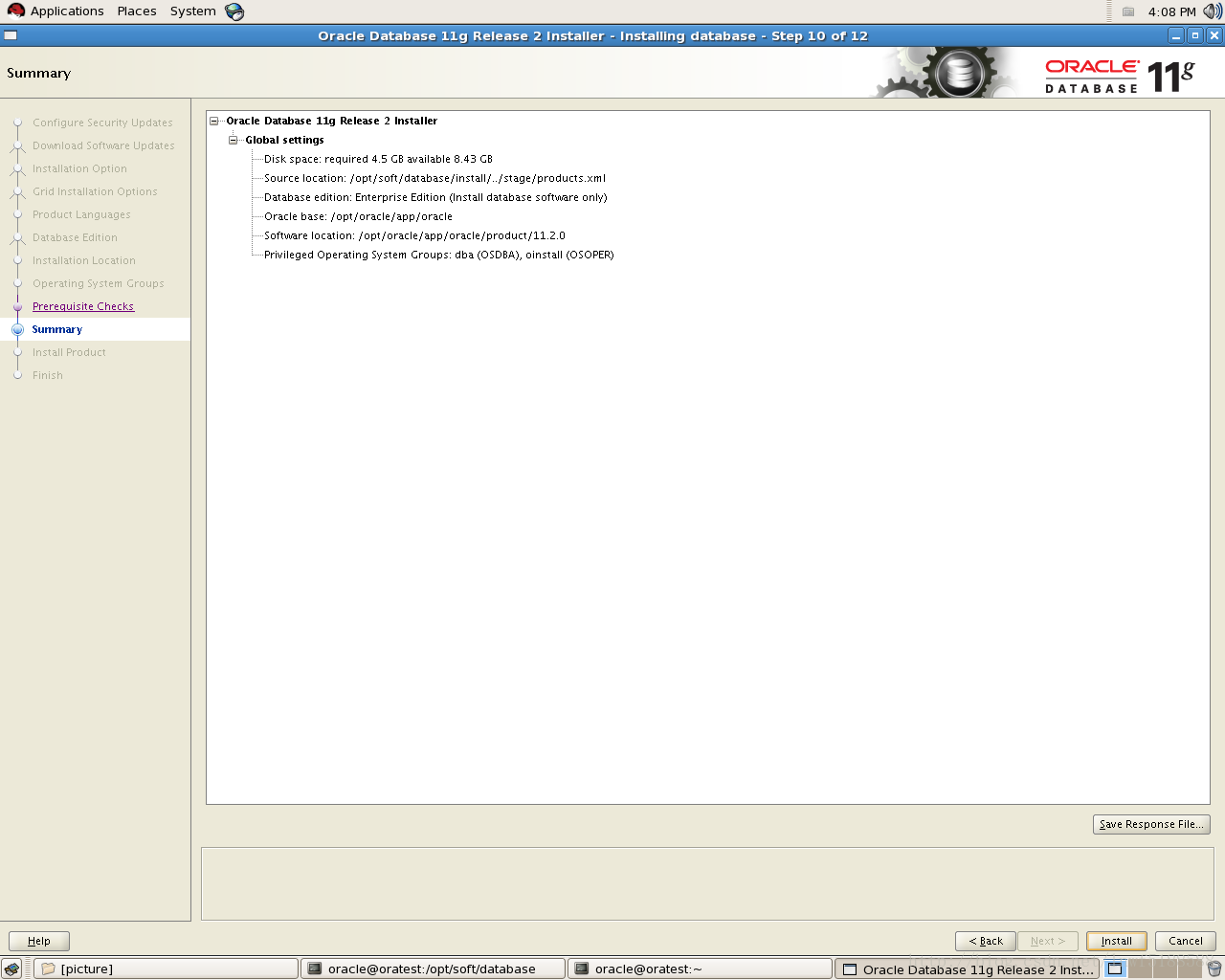1225x980 pixels.
Task: Select the Oracle base path row
Action: click(x=358, y=217)
